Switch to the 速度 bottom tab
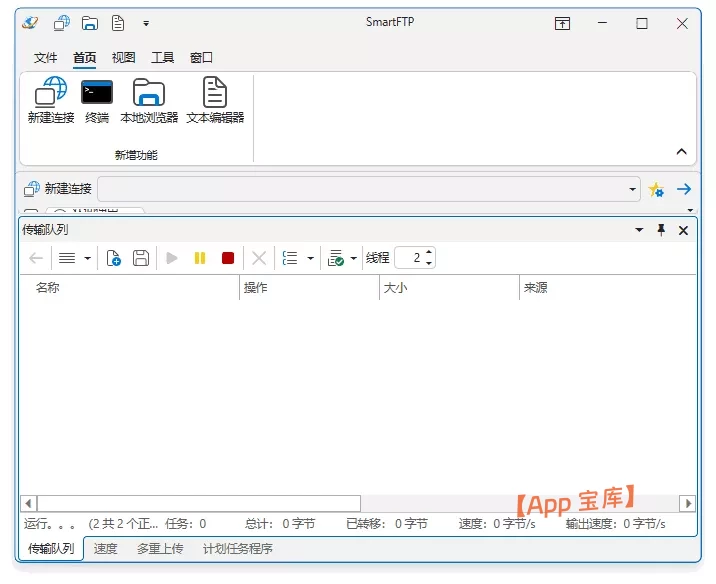 105,549
